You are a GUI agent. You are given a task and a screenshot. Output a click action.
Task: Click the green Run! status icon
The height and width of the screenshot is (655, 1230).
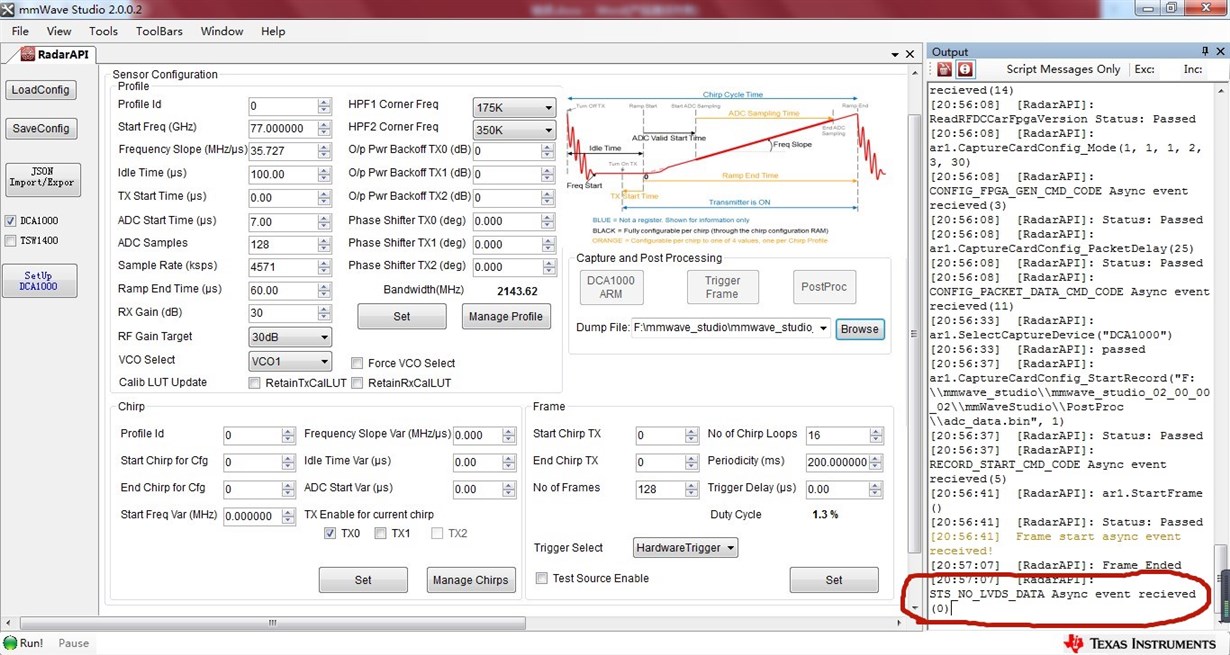[x=10, y=643]
